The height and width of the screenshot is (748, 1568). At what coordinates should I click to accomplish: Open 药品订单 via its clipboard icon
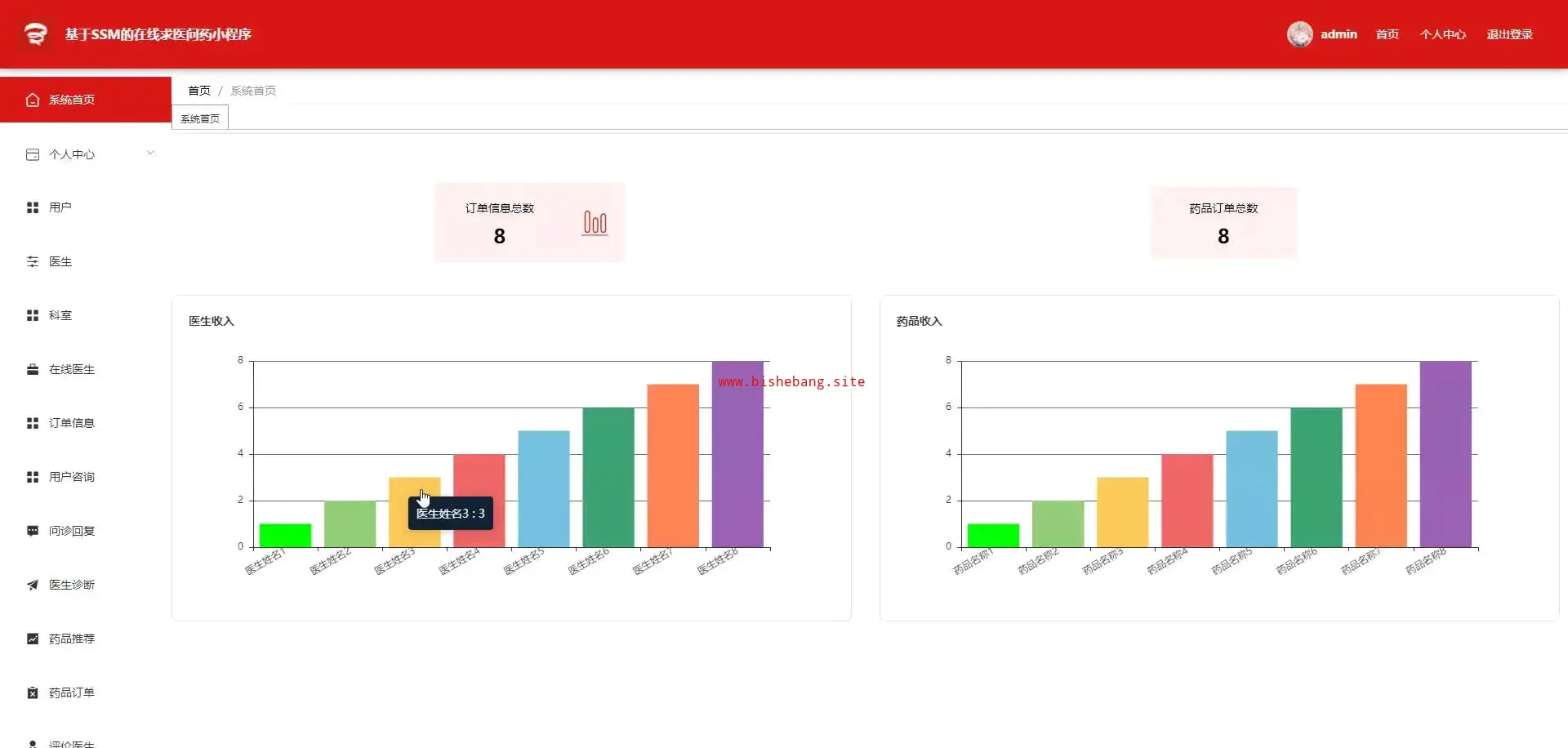pyautogui.click(x=33, y=692)
